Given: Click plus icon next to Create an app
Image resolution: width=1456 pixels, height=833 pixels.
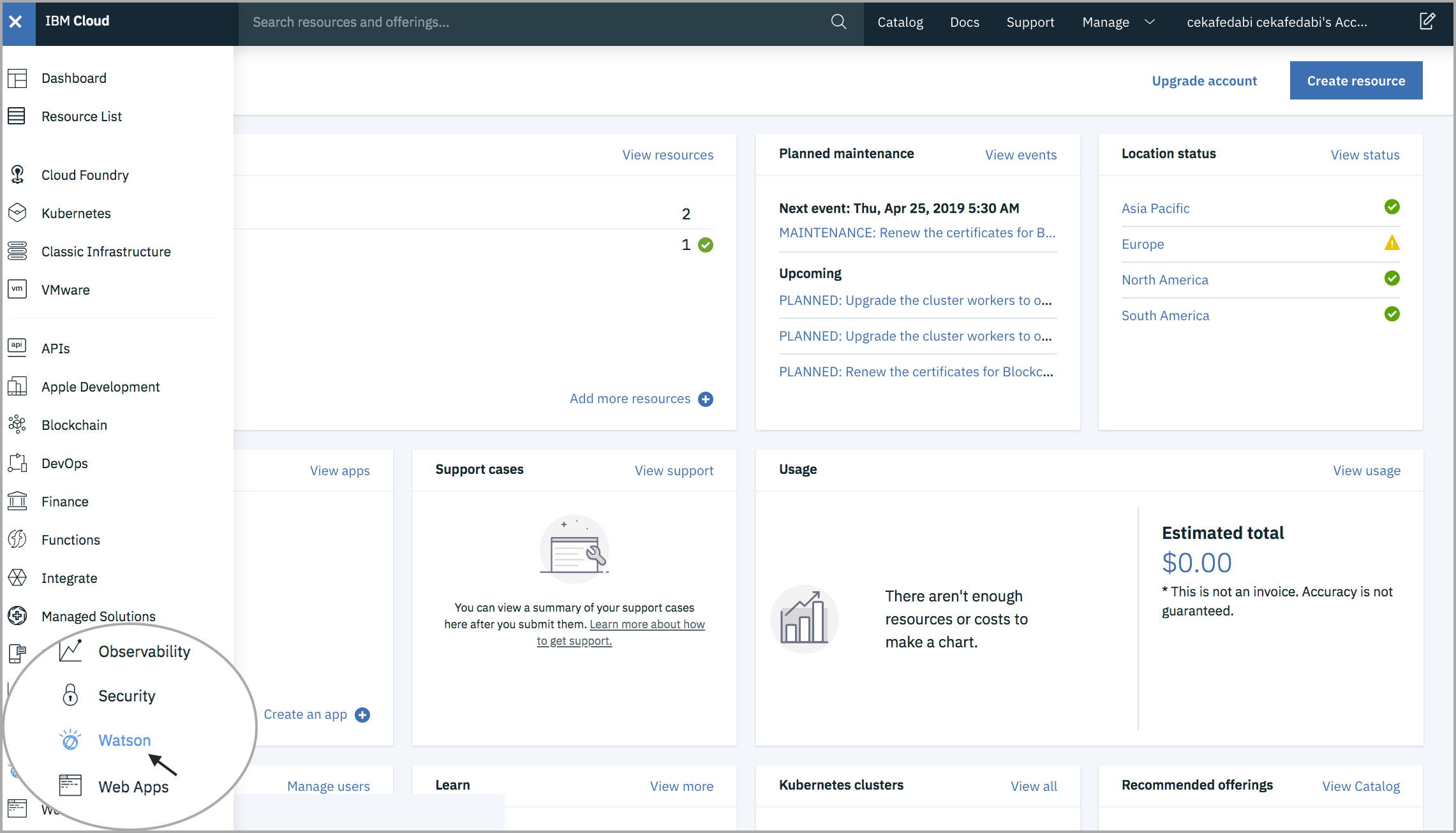Looking at the screenshot, I should (x=362, y=714).
